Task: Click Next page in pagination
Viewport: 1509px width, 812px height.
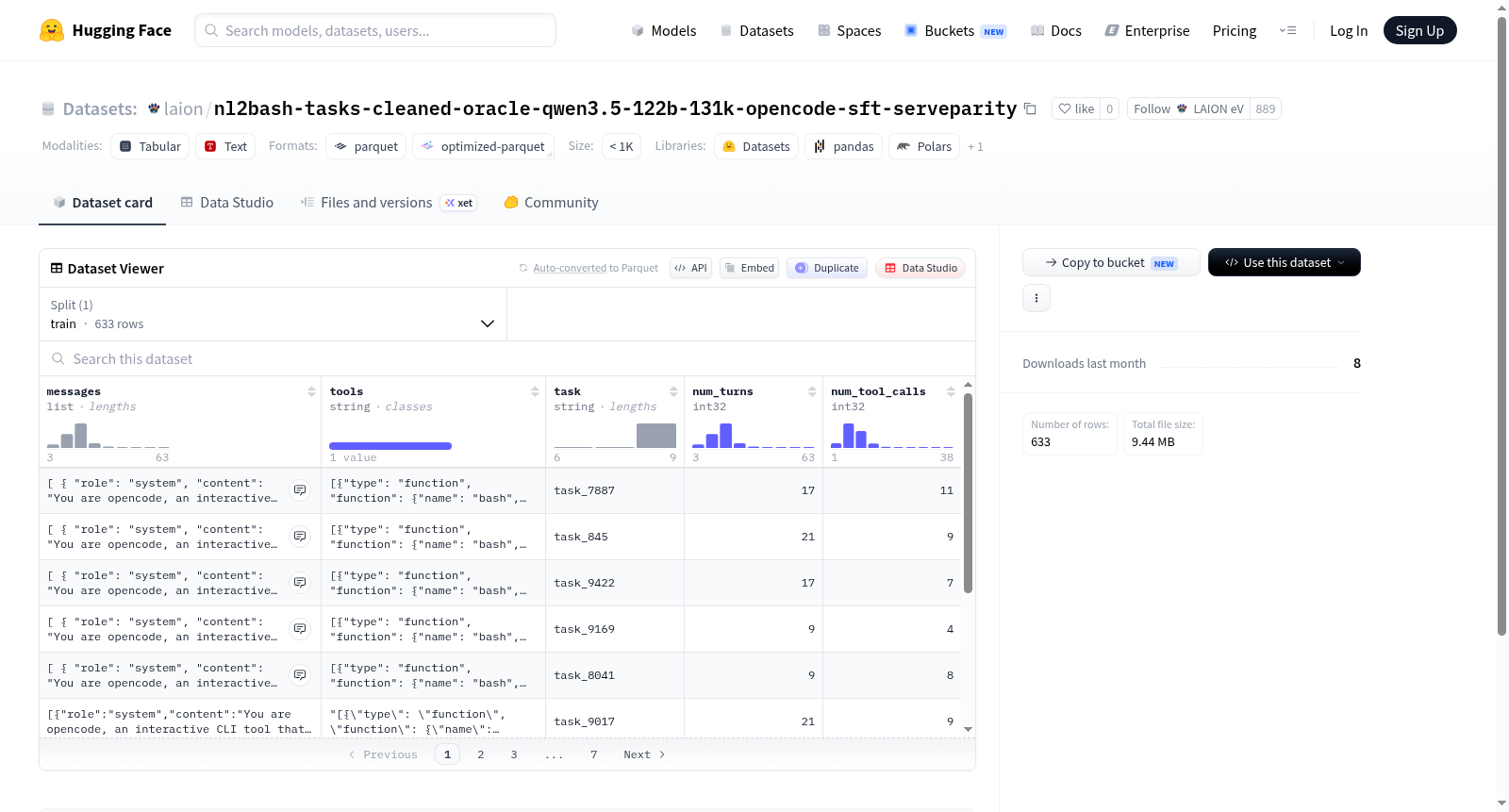Action: [644, 754]
